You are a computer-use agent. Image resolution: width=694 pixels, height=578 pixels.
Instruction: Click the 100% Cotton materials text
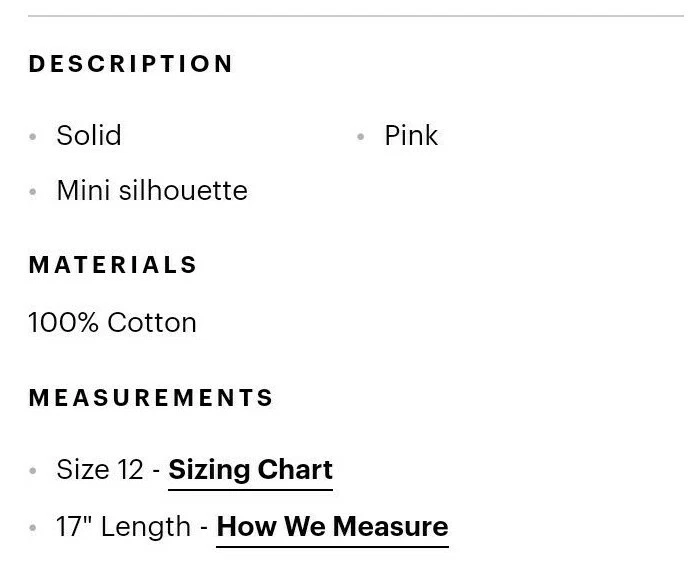(112, 323)
